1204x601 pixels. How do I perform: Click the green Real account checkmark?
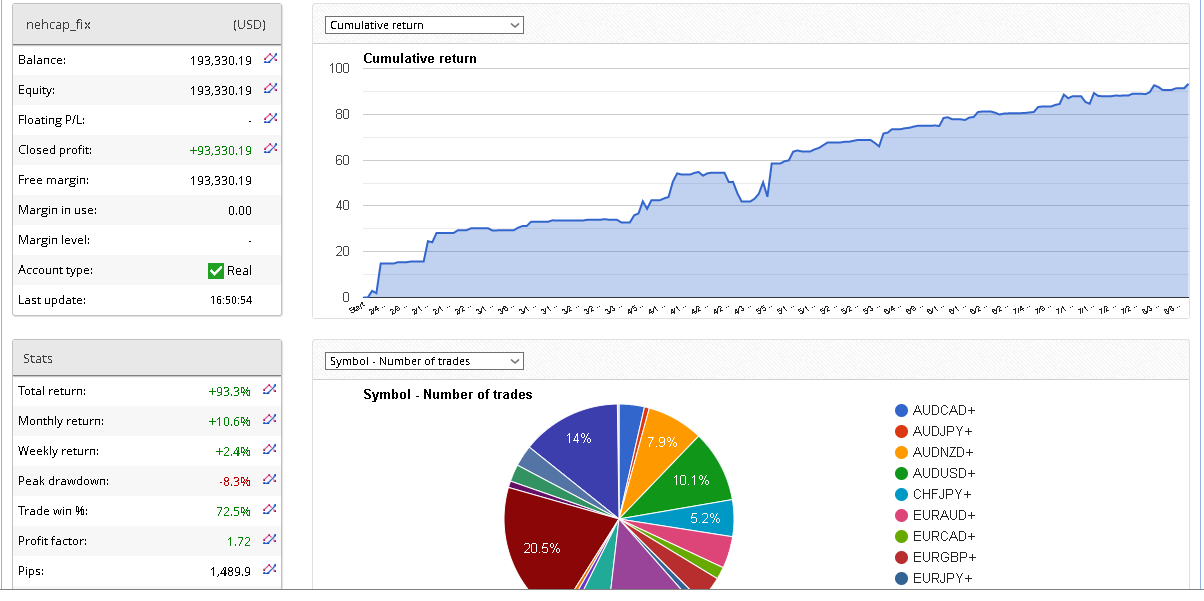(x=215, y=270)
